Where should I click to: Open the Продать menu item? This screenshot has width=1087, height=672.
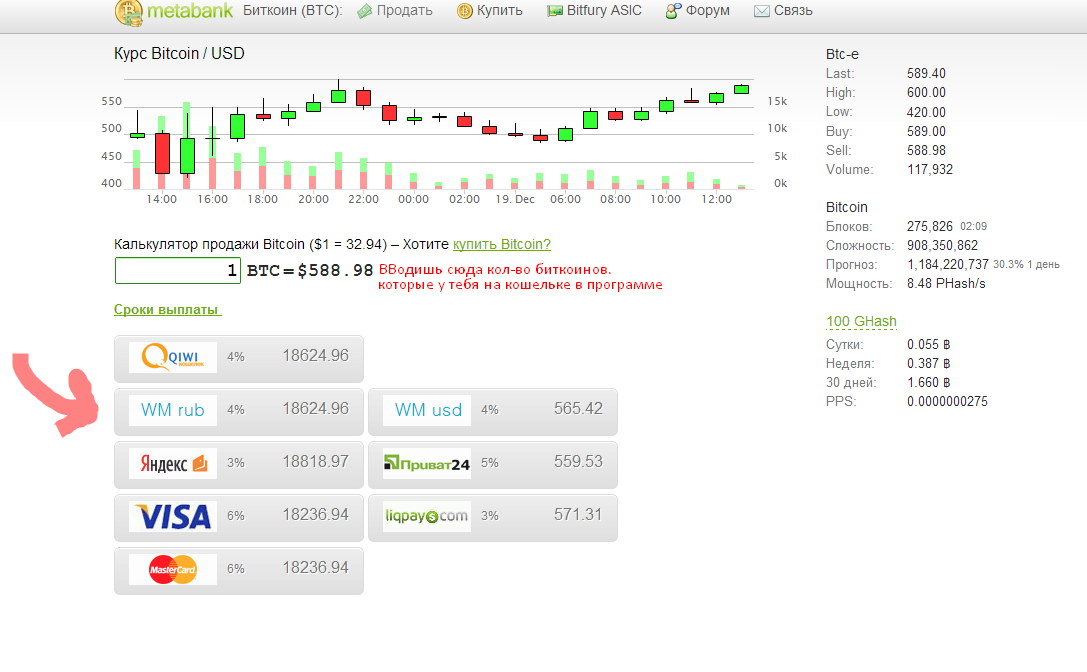[x=405, y=11]
